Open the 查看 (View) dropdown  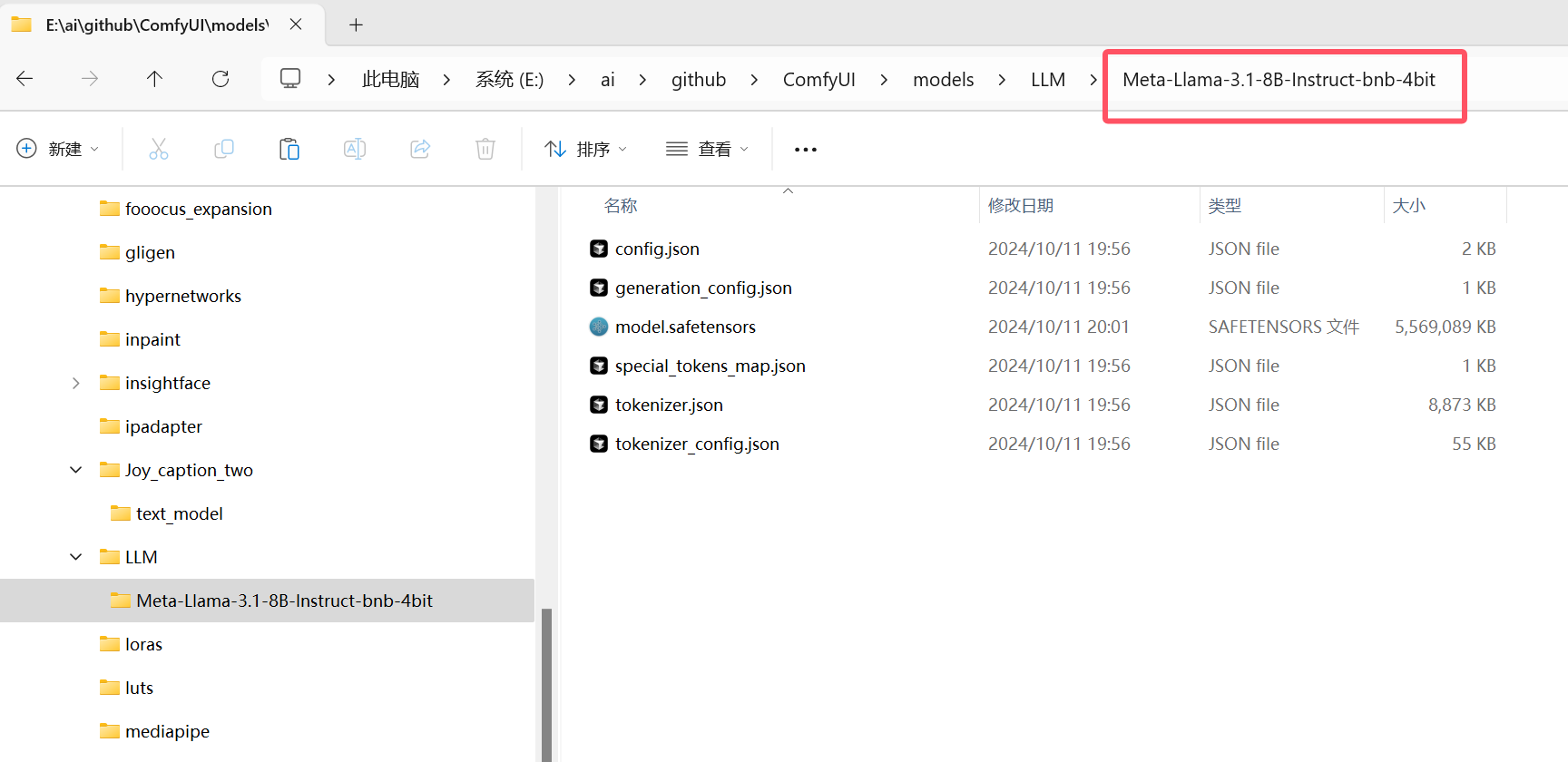(708, 150)
